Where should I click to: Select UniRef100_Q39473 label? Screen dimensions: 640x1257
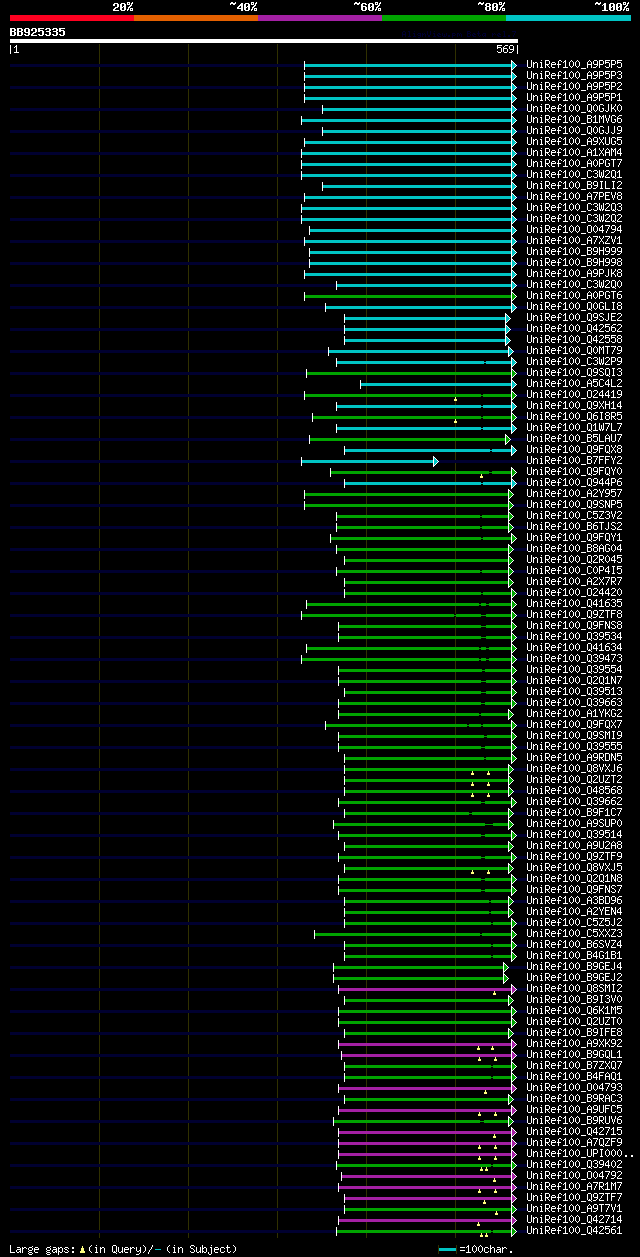coord(573,658)
